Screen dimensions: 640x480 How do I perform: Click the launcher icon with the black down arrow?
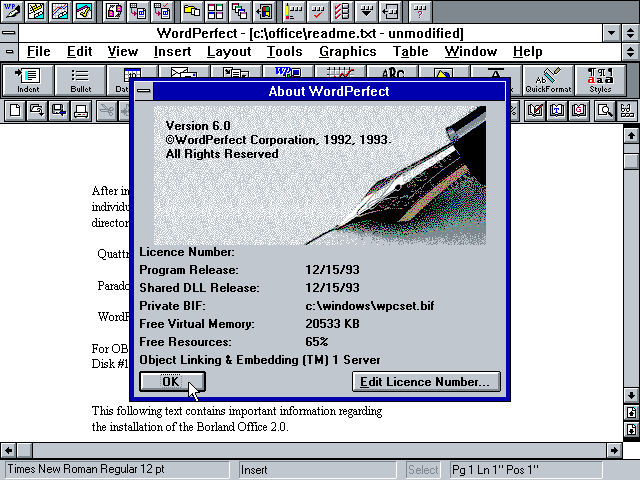pos(366,11)
